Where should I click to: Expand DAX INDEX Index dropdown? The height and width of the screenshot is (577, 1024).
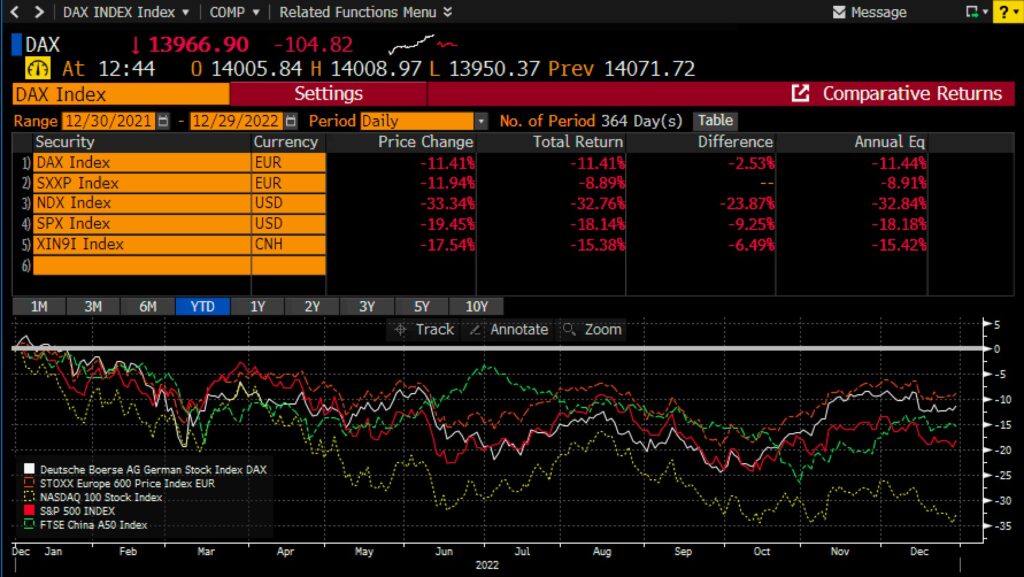[x=185, y=12]
